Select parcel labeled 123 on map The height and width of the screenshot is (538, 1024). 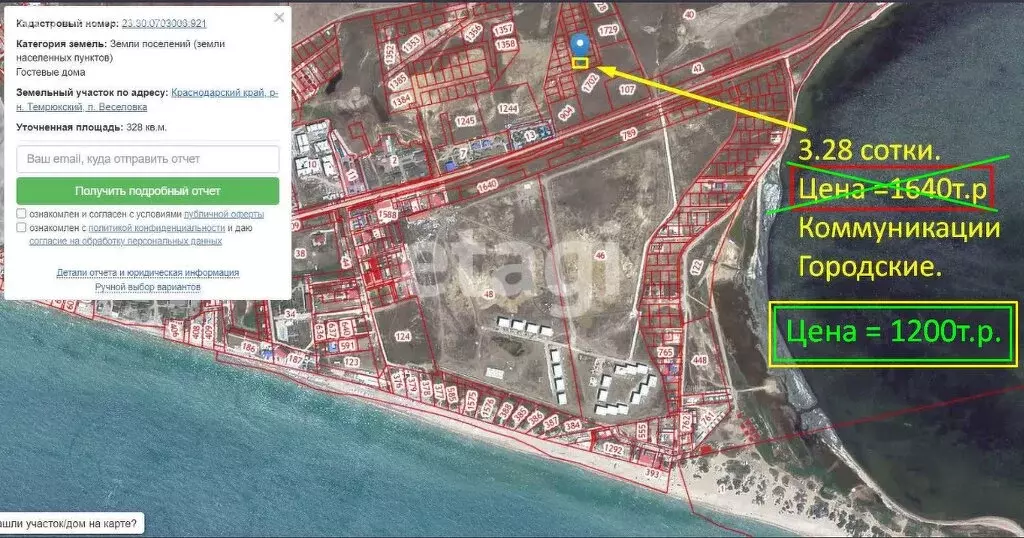click(351, 361)
